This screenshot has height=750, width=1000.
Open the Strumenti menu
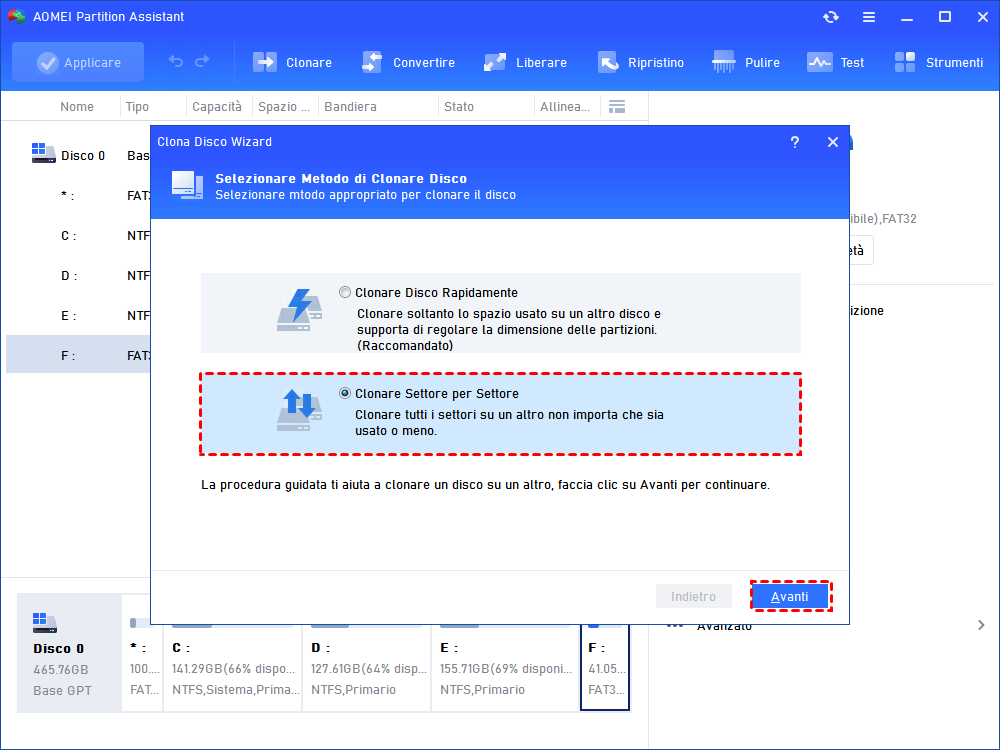pos(938,62)
